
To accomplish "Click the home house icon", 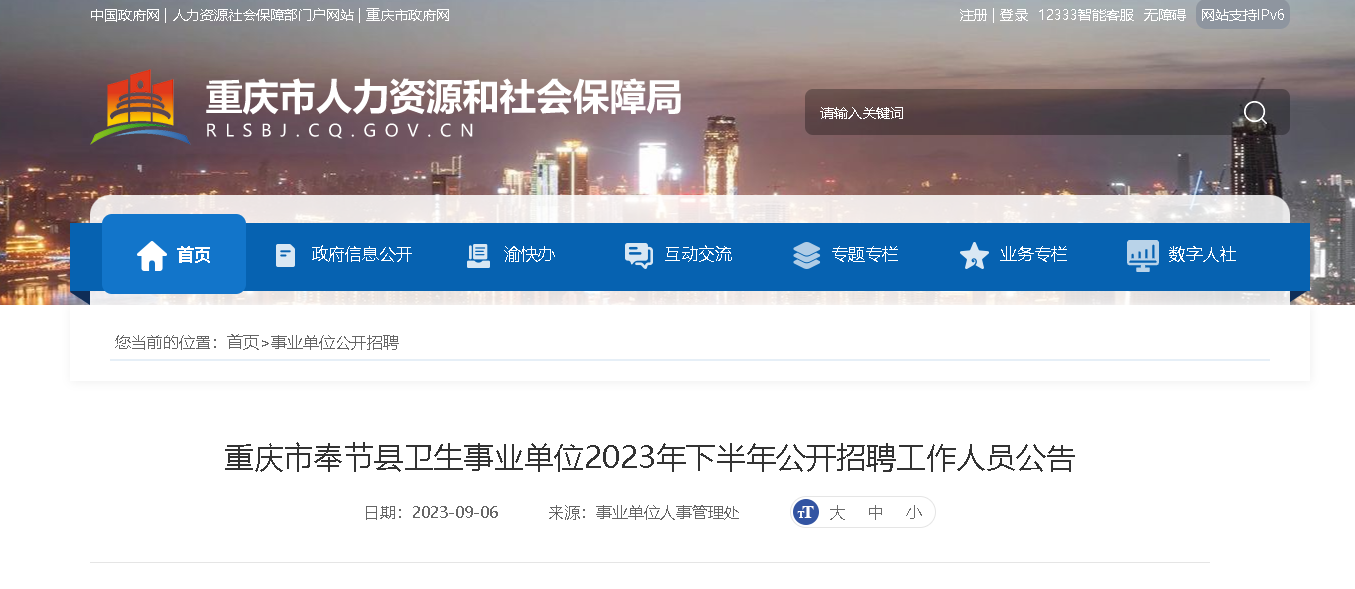I will click(x=152, y=255).
